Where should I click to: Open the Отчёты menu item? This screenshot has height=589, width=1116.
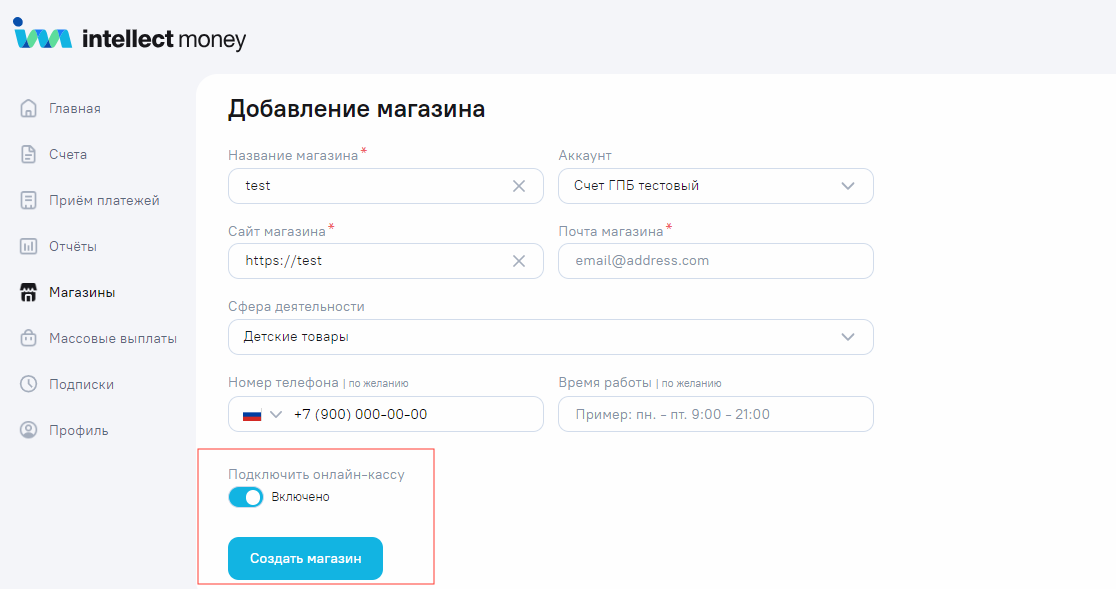pos(73,246)
